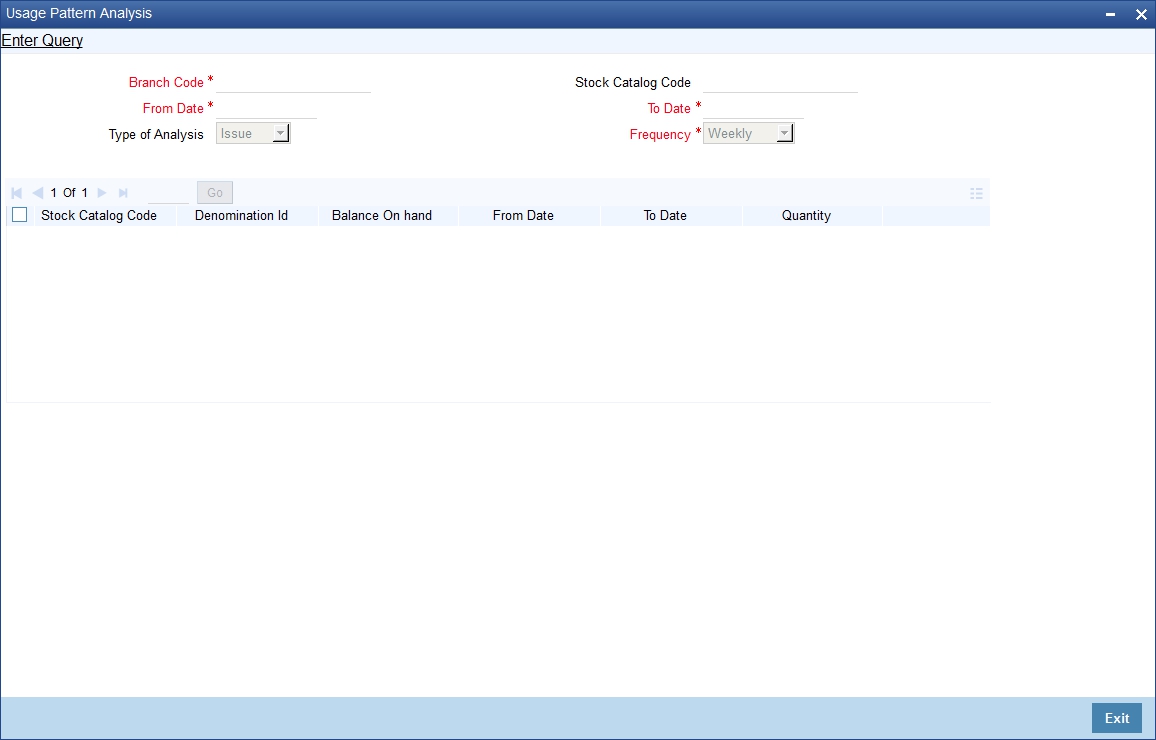Click the Stock Catalog Code input field
Screen dimensions: 1156x740
(780, 83)
